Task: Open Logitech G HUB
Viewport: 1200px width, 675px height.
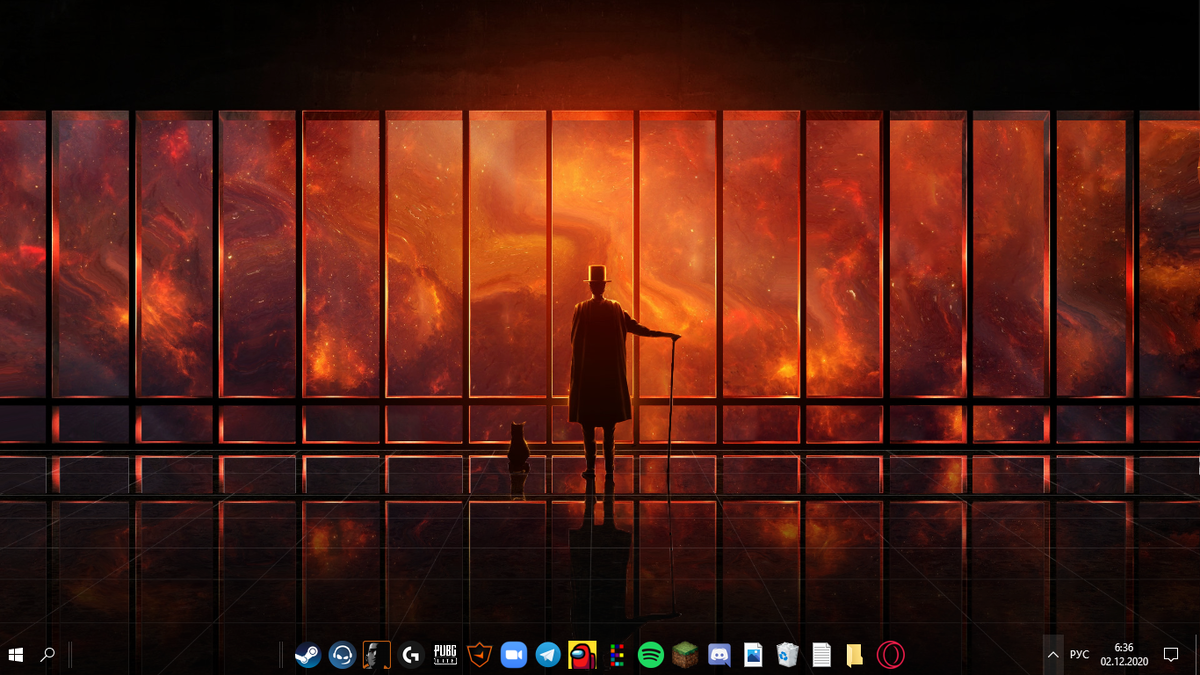Action: point(410,655)
